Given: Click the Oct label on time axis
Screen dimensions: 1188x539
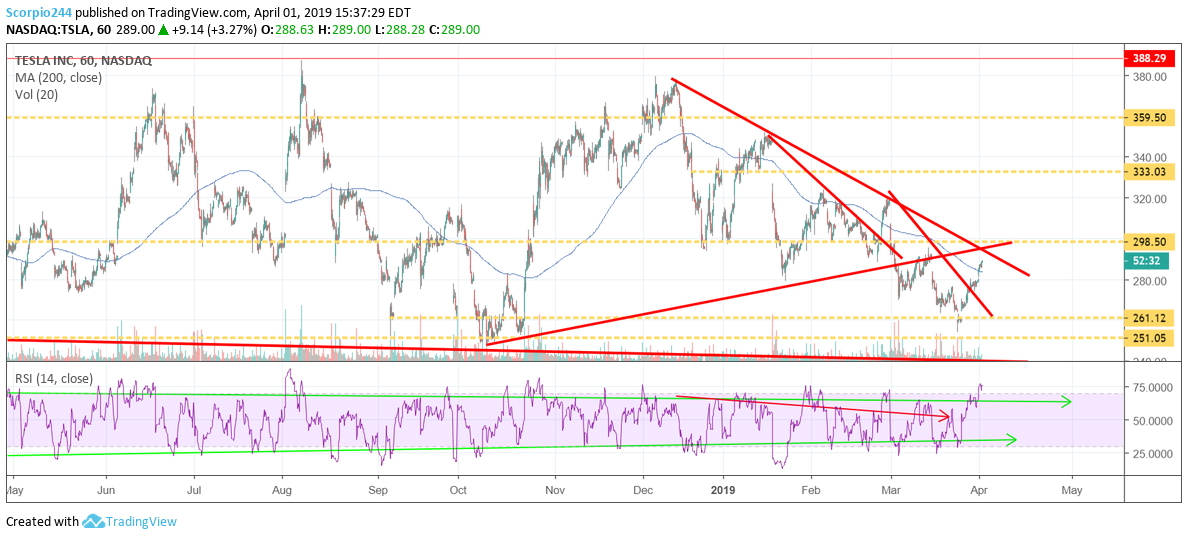Looking at the screenshot, I should 457,490.
